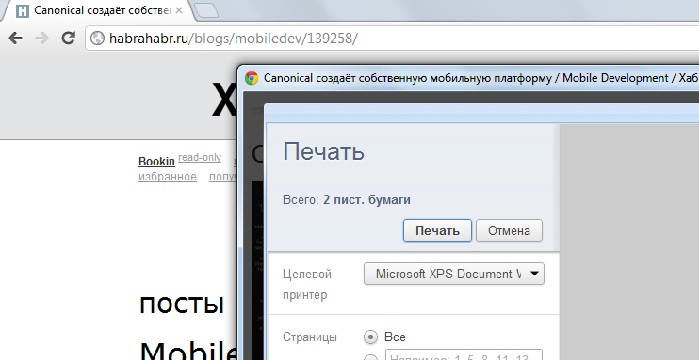Click the Печать dialog heading
The height and width of the screenshot is (360, 699).
[324, 152]
